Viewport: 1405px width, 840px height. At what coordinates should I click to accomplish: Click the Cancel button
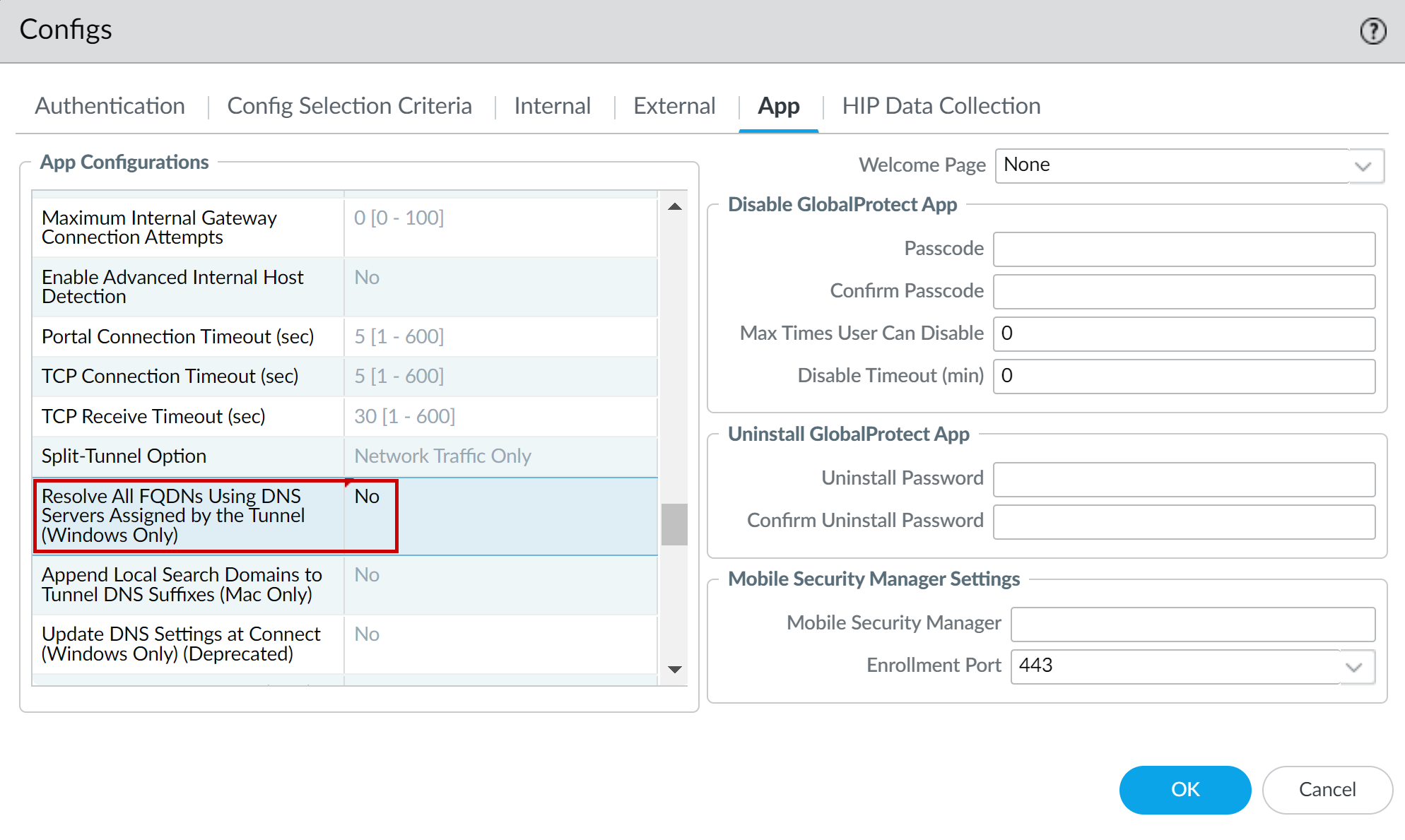(1327, 790)
